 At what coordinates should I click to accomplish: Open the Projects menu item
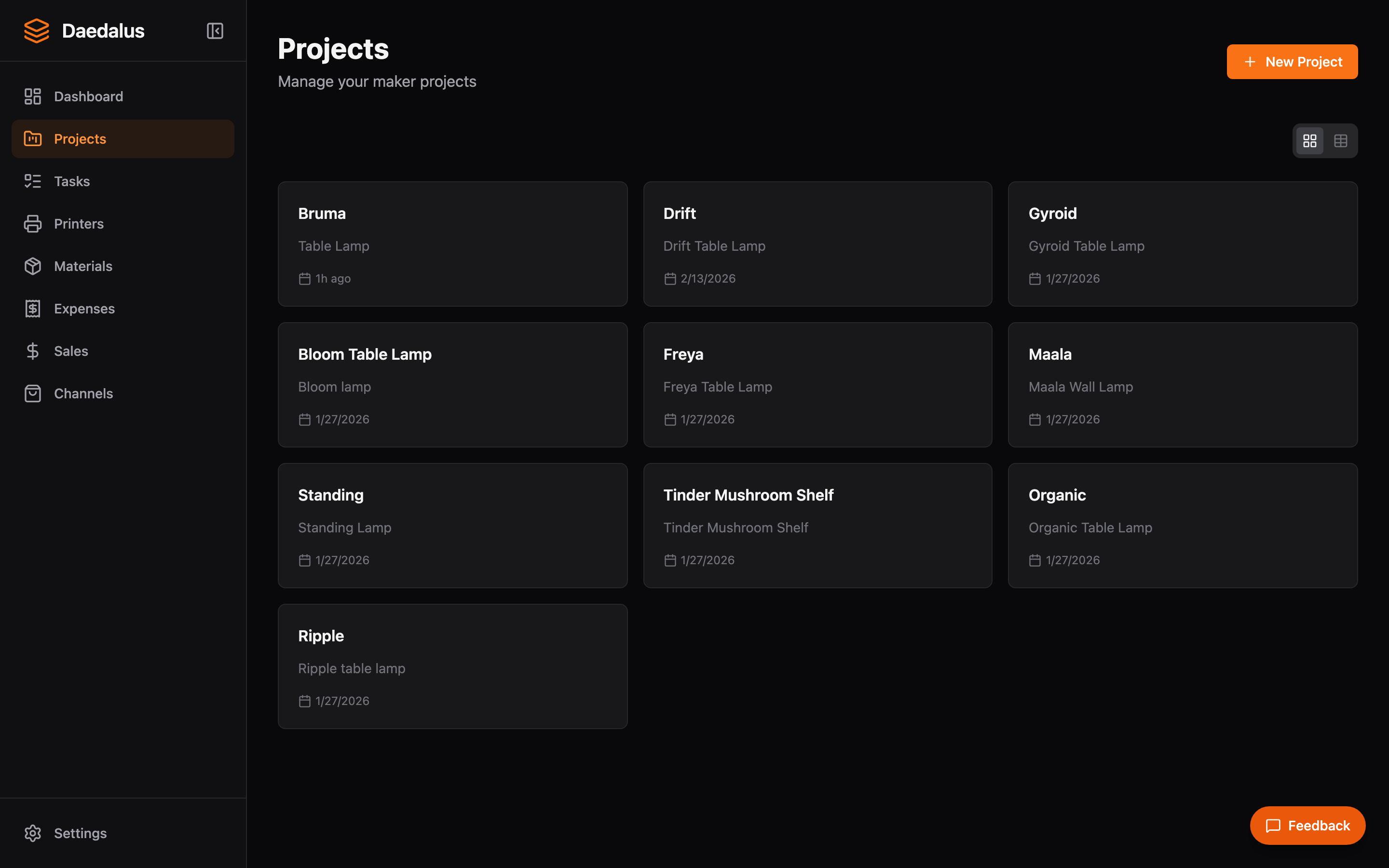click(x=80, y=138)
